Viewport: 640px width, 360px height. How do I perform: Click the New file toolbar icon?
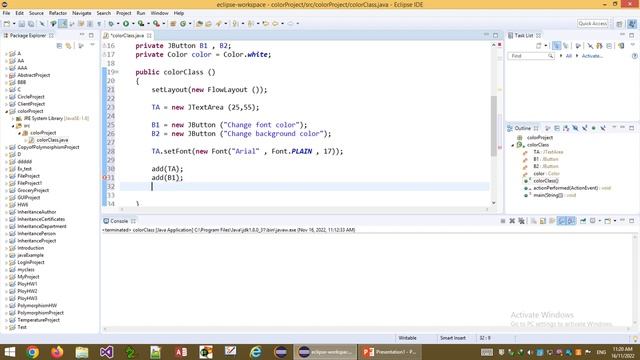click(7, 24)
